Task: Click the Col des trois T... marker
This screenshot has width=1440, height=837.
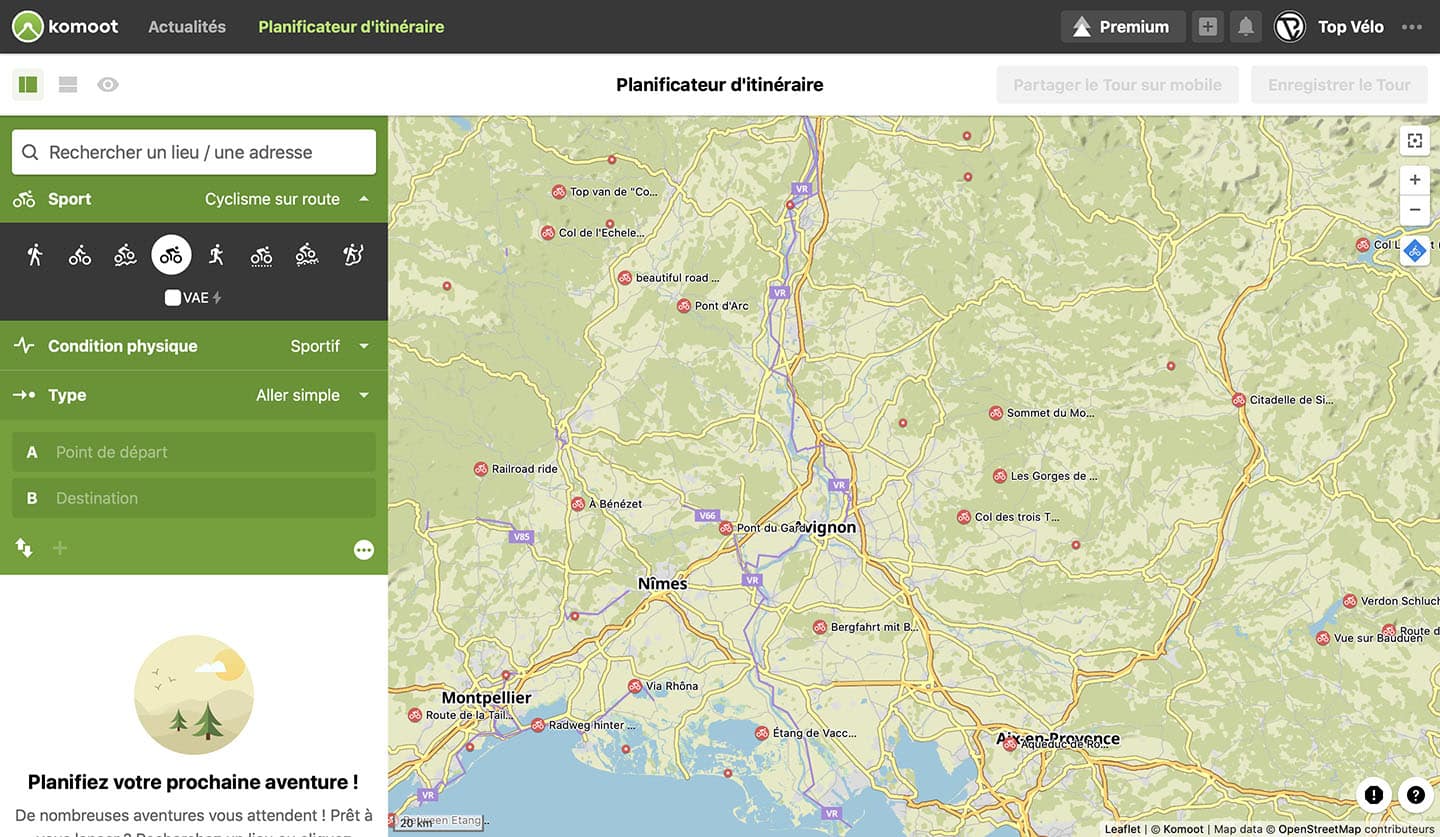Action: tap(964, 518)
